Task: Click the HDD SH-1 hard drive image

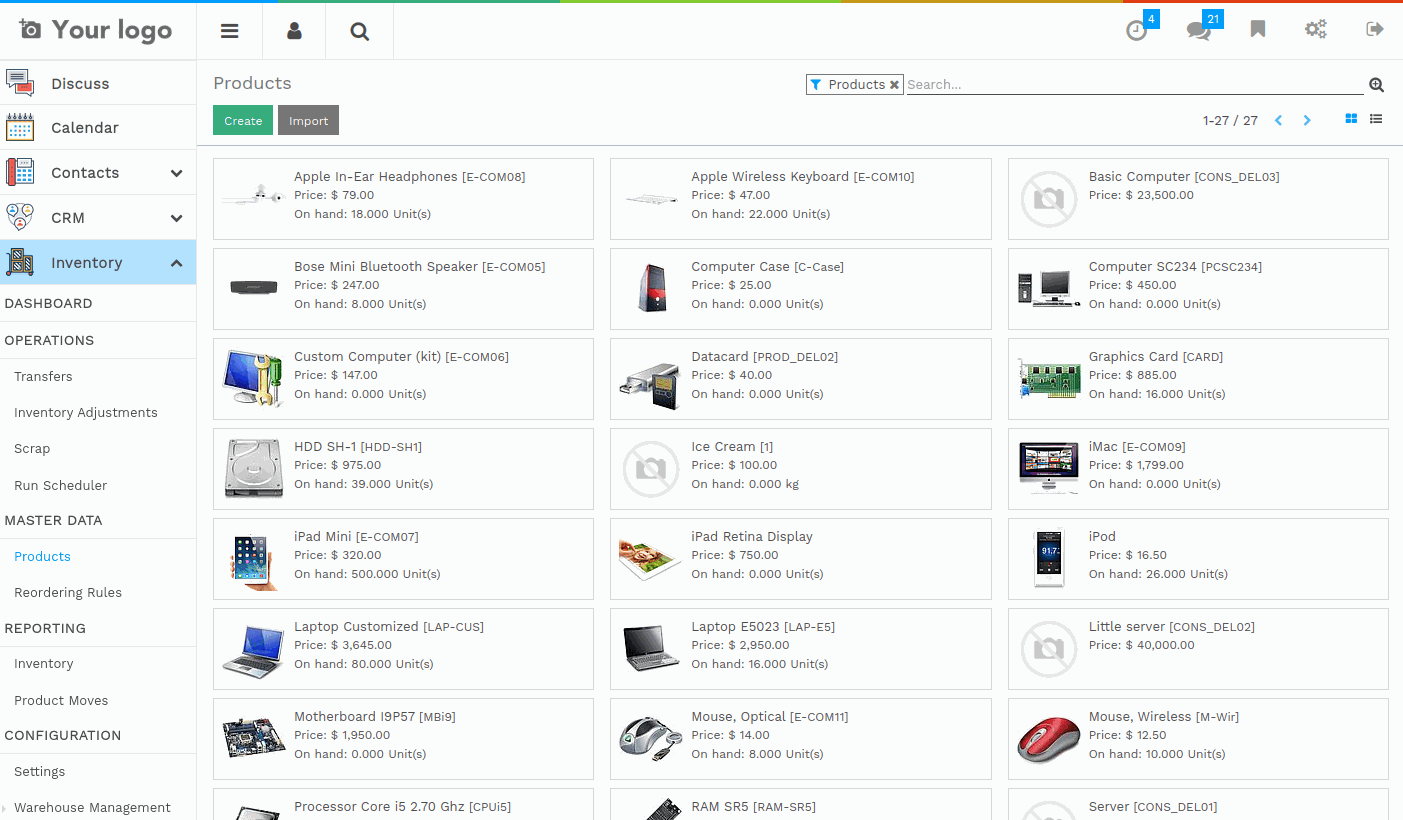Action: tap(254, 468)
